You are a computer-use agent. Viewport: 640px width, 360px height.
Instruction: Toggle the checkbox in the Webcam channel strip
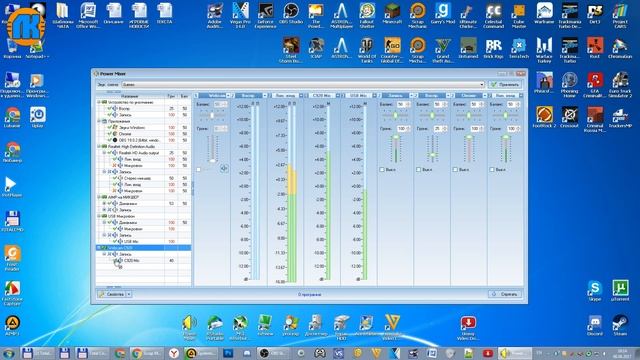199,169
